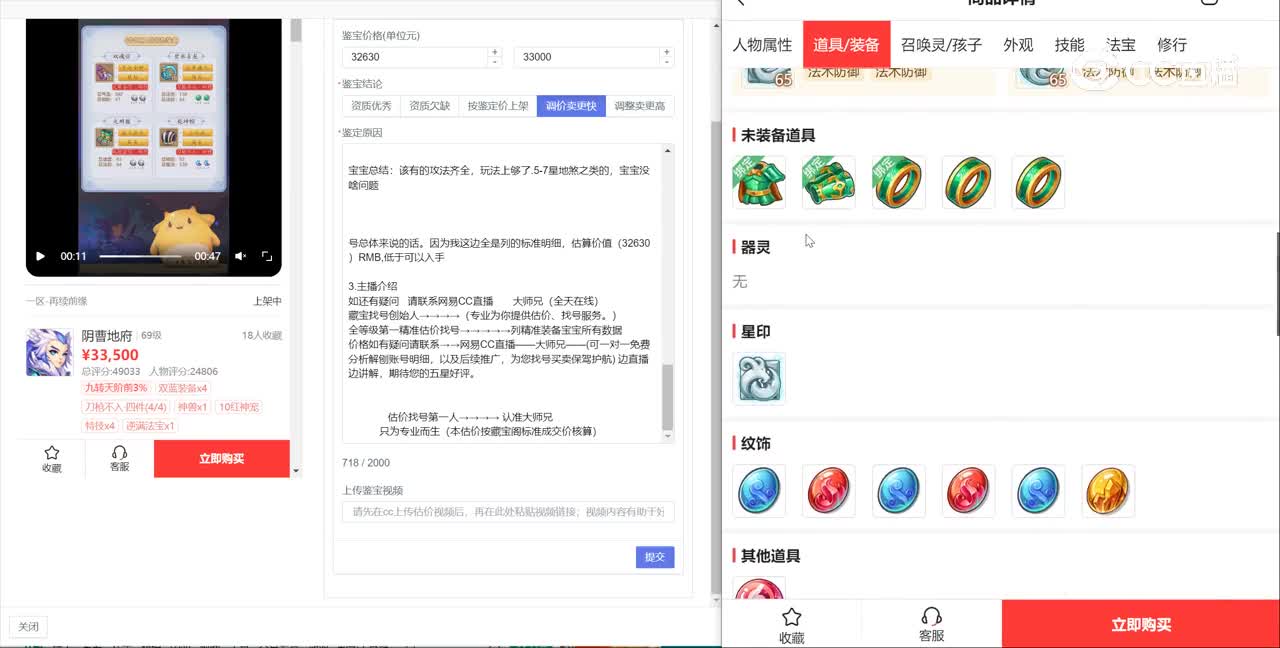This screenshot has width=1280, height=648.
Task: Play the listing preview video
Action: pyautogui.click(x=40, y=256)
